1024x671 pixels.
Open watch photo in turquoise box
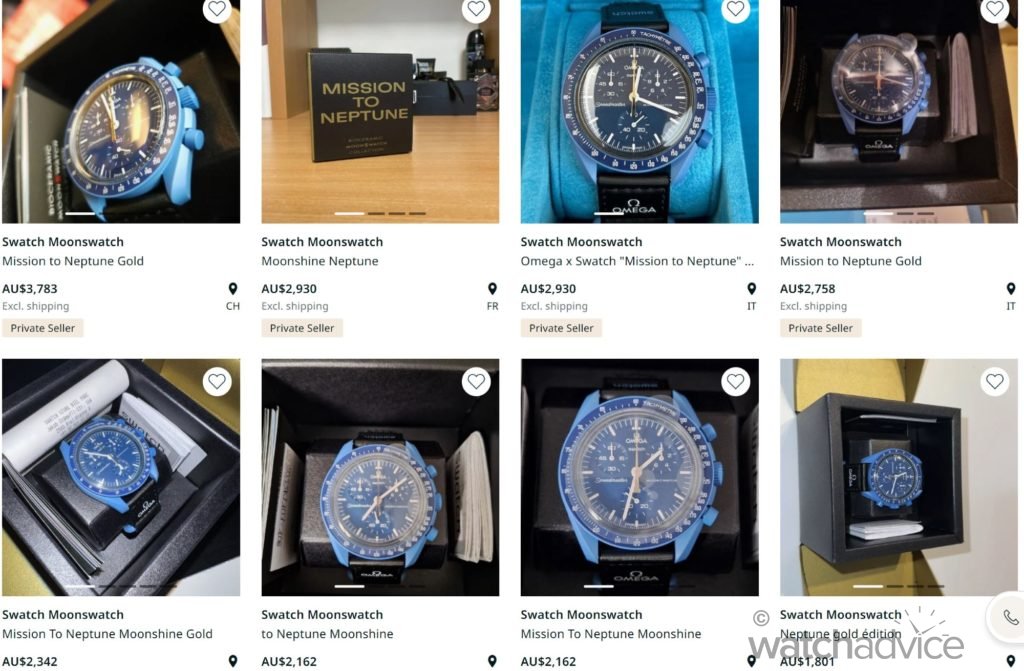pos(639,111)
